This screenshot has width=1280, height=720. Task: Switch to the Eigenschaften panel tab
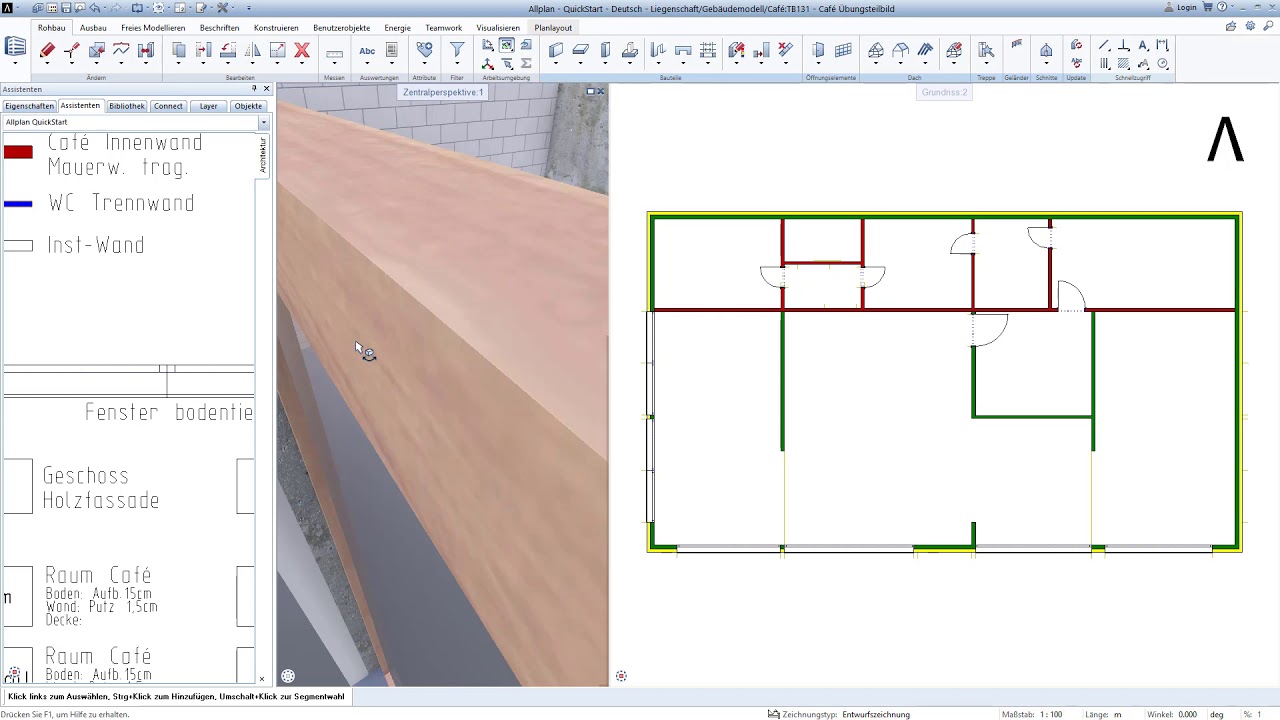pyautogui.click(x=29, y=106)
